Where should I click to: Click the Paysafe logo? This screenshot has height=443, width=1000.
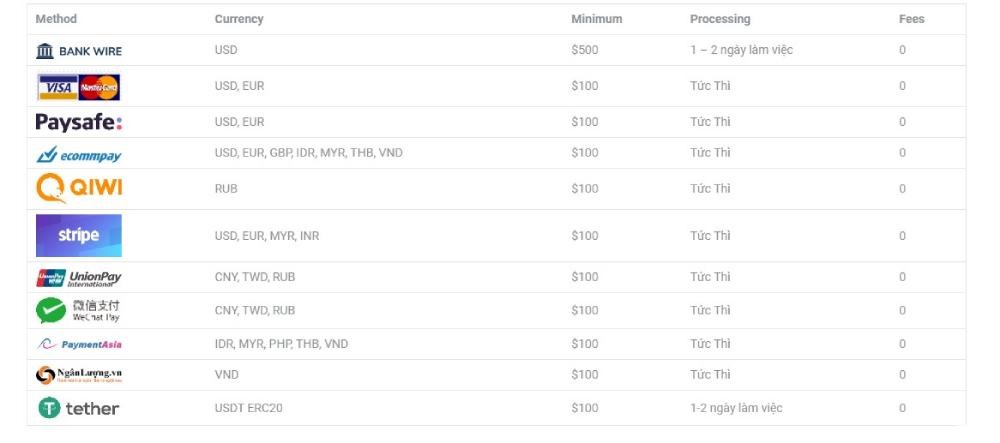79,122
